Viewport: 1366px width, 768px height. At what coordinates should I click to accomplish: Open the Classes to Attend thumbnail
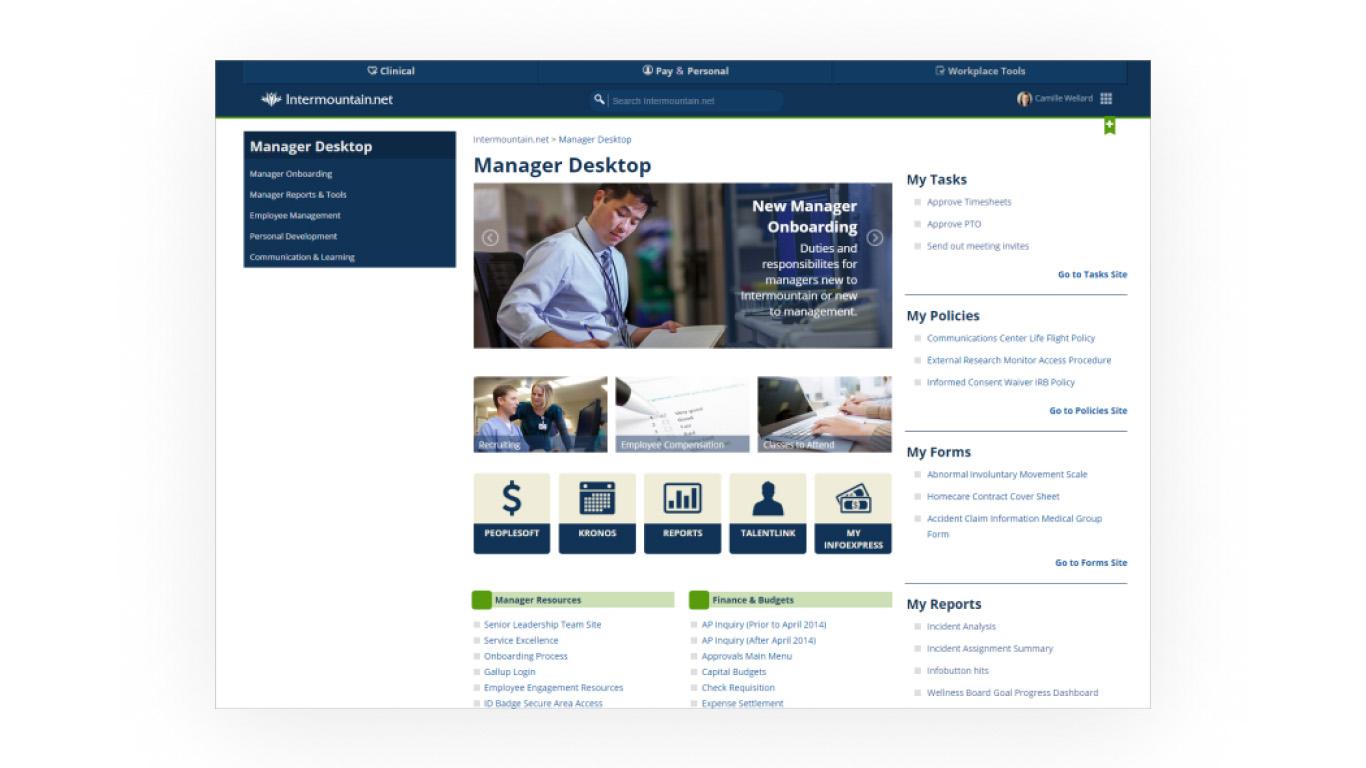(824, 414)
